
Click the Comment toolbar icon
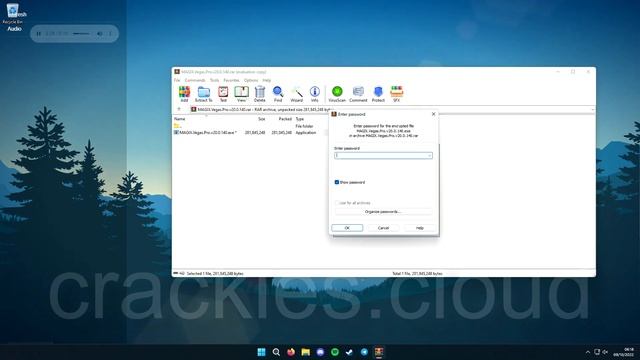point(358,94)
